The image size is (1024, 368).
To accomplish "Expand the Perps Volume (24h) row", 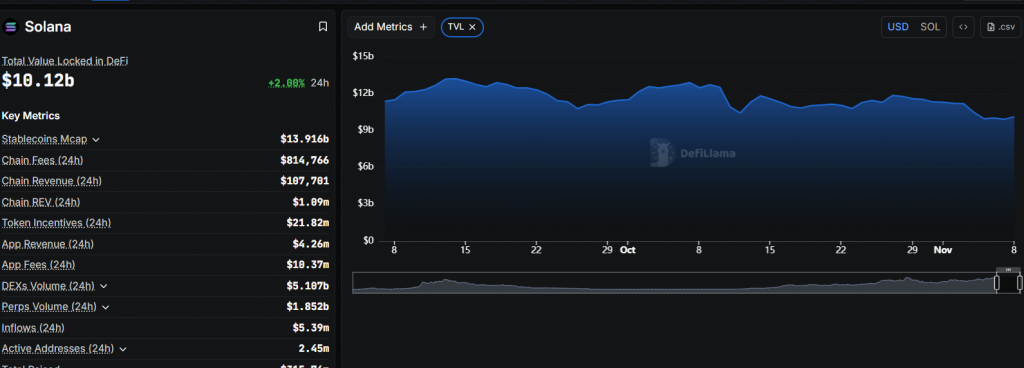I will pyautogui.click(x=106, y=307).
